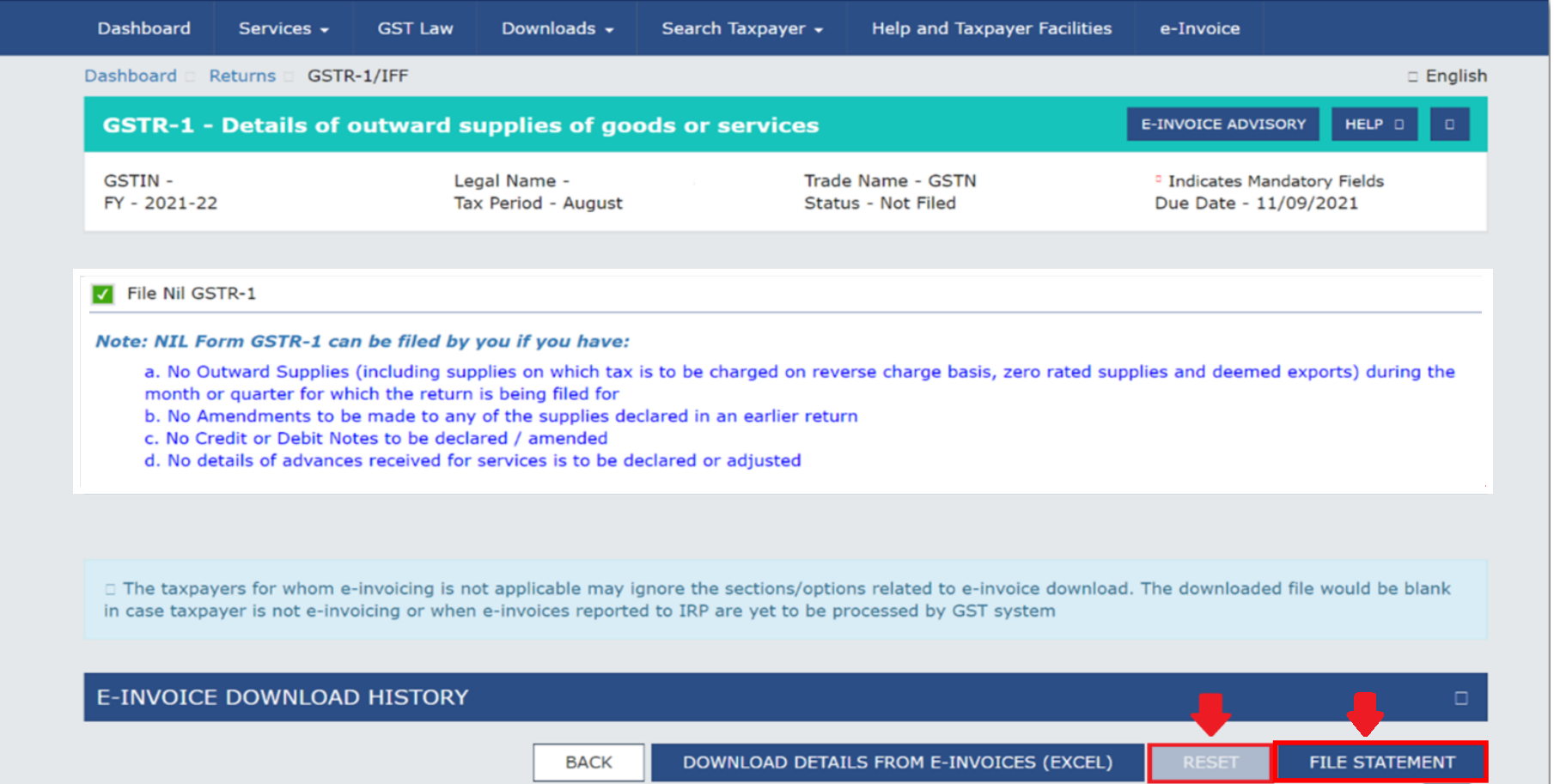
Task: Expand the Downloads dropdown menu
Action: (x=555, y=27)
